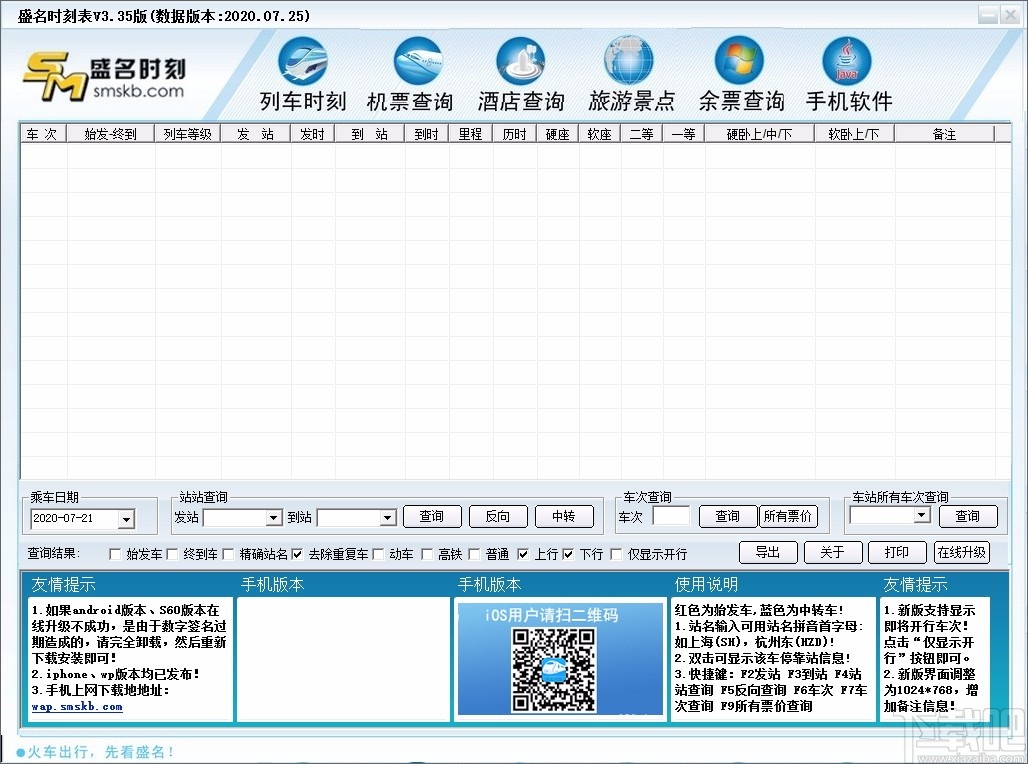
Task: Click the 在线升级 online upgrade button
Action: 961,551
